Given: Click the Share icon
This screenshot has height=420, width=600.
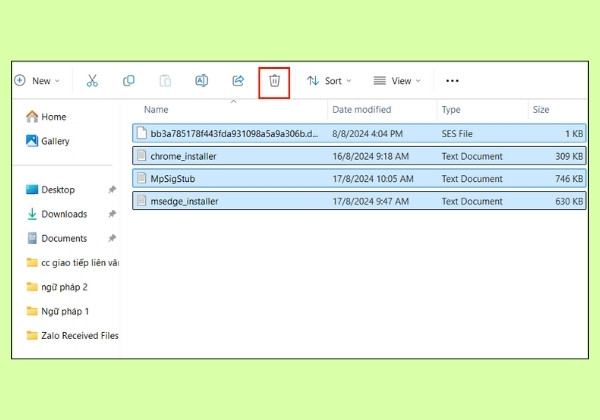Looking at the screenshot, I should click(x=238, y=81).
